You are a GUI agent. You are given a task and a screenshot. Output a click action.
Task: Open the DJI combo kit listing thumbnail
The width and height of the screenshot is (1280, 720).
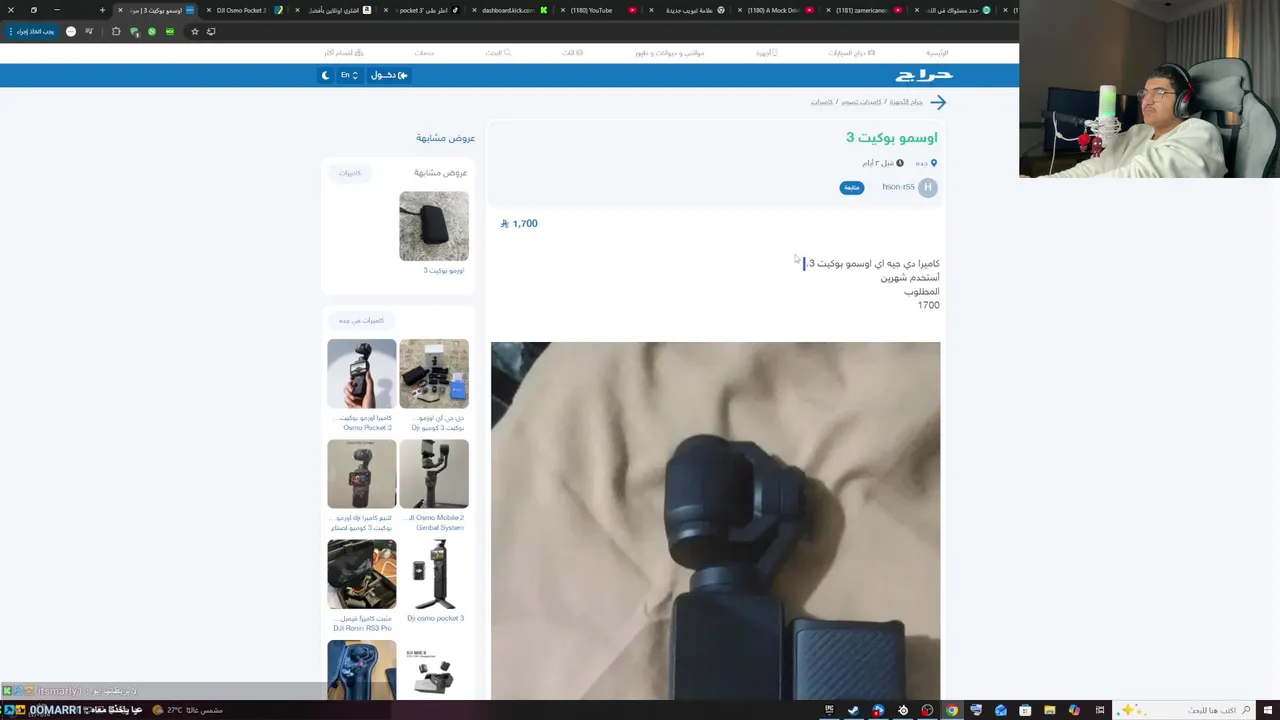coord(434,374)
